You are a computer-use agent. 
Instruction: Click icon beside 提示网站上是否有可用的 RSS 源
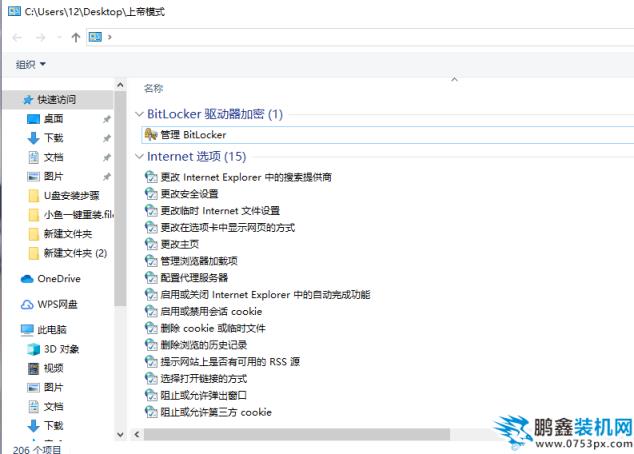tap(151, 362)
